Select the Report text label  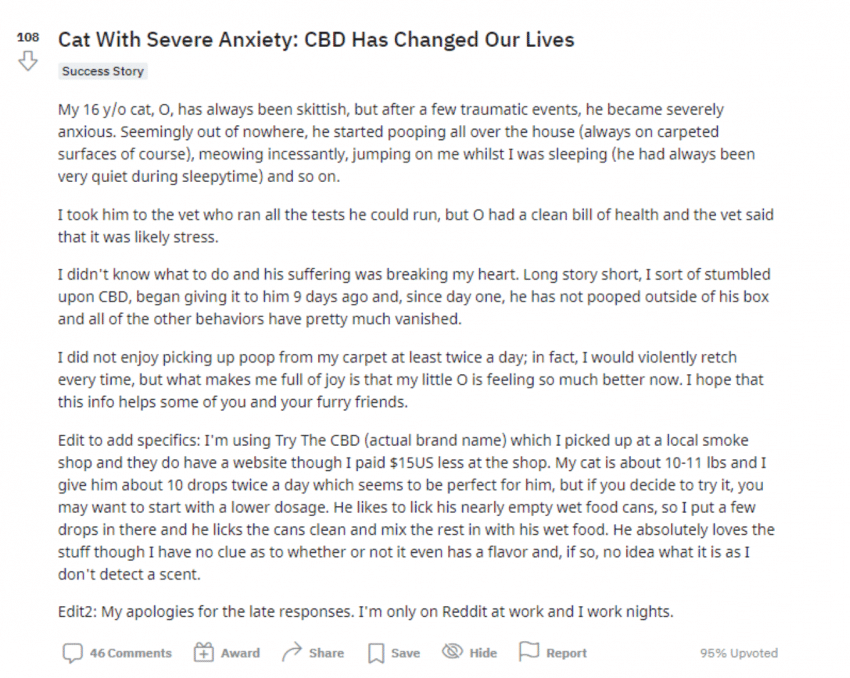[566, 653]
